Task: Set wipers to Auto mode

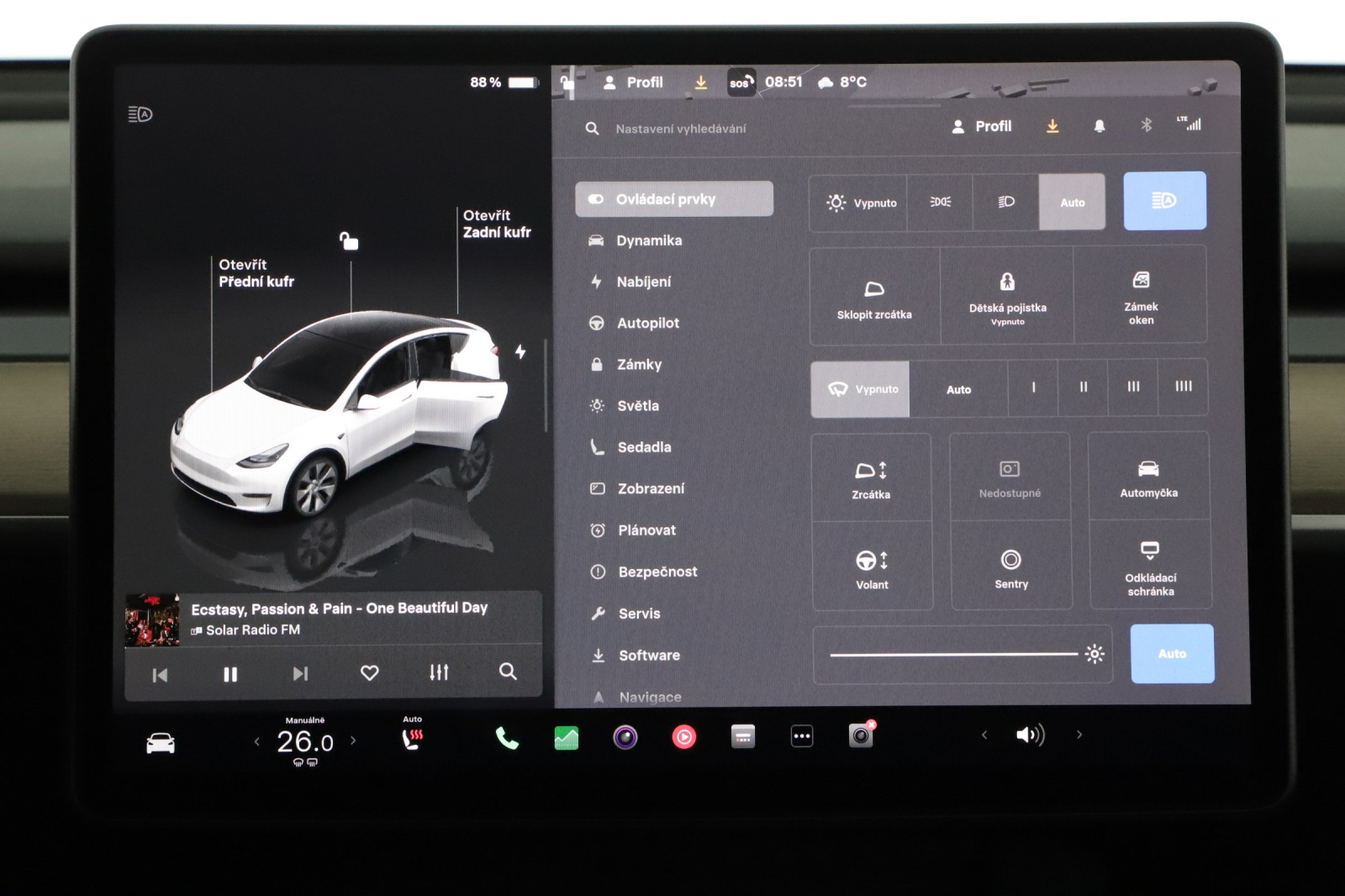Action: click(958, 388)
